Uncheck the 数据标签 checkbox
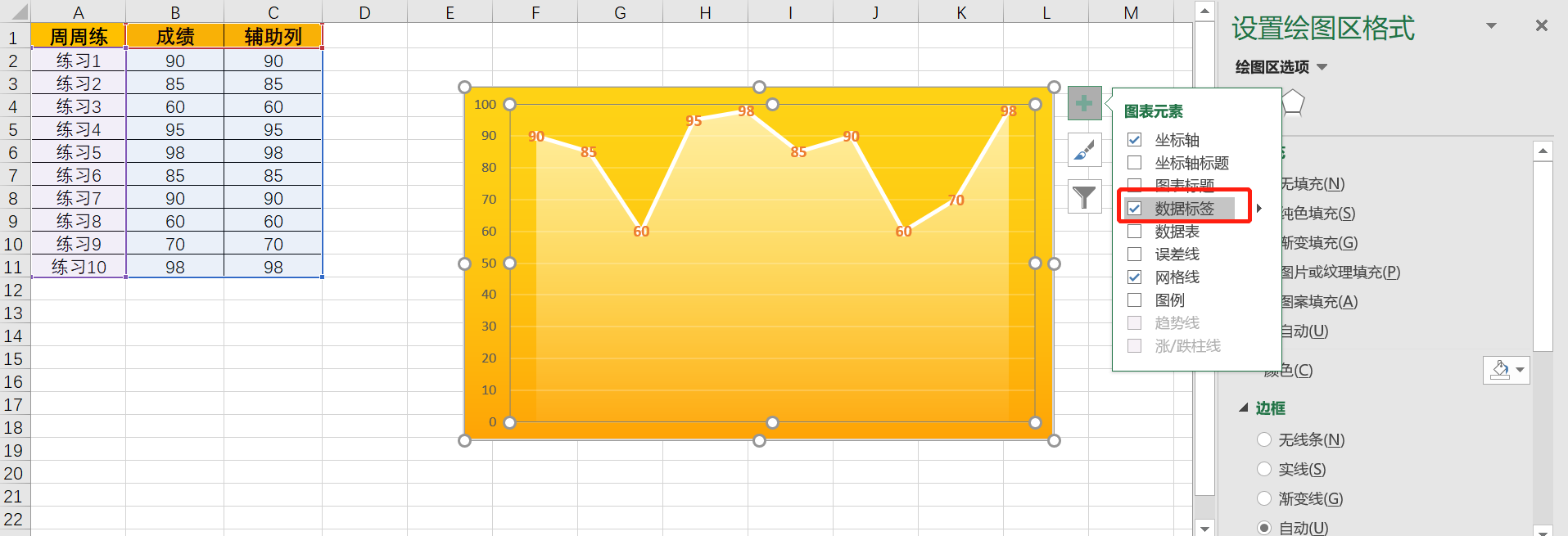The image size is (1568, 536). coord(1134,209)
